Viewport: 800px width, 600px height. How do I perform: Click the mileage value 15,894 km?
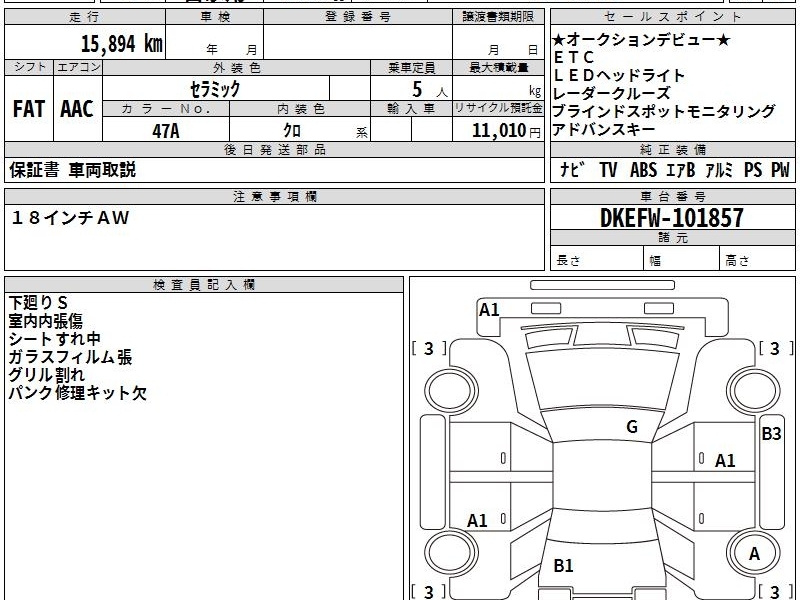click(x=121, y=43)
